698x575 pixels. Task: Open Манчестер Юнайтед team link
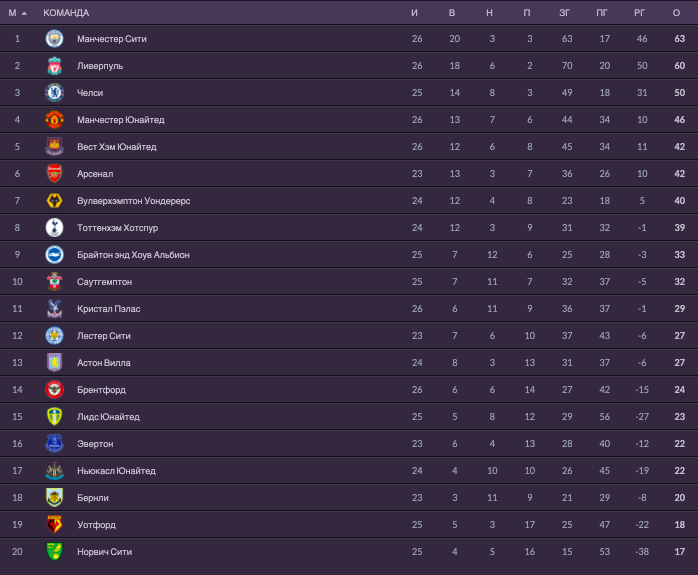tap(120, 120)
